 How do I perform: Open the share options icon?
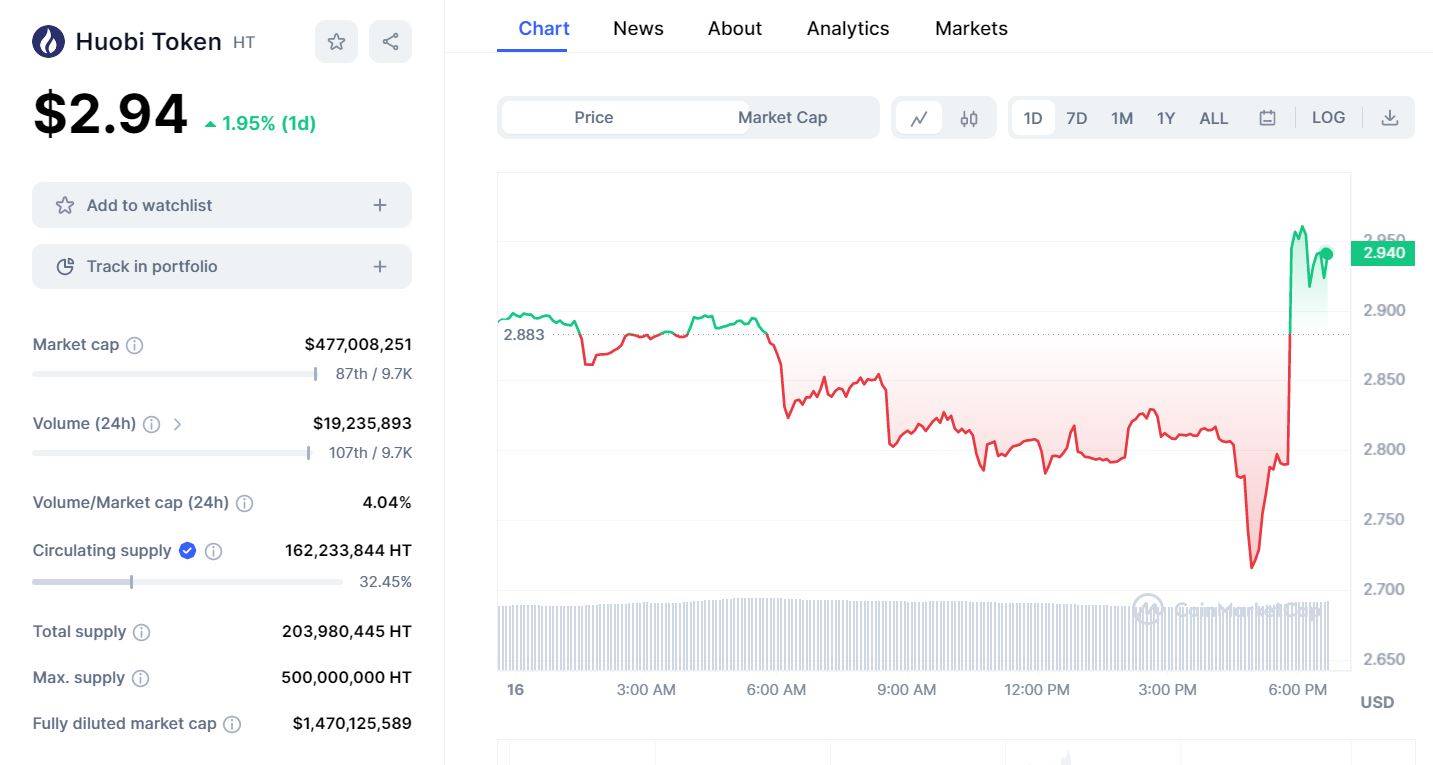[390, 42]
